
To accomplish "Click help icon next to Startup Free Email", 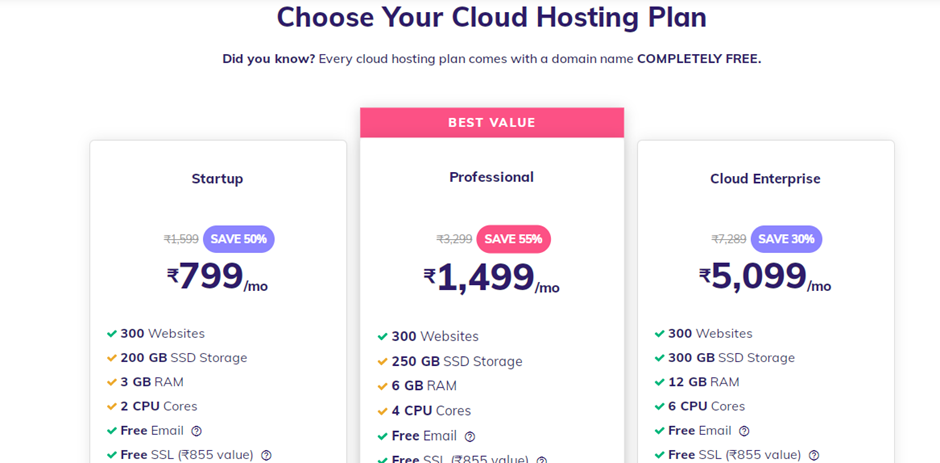I will pyautogui.click(x=196, y=431).
